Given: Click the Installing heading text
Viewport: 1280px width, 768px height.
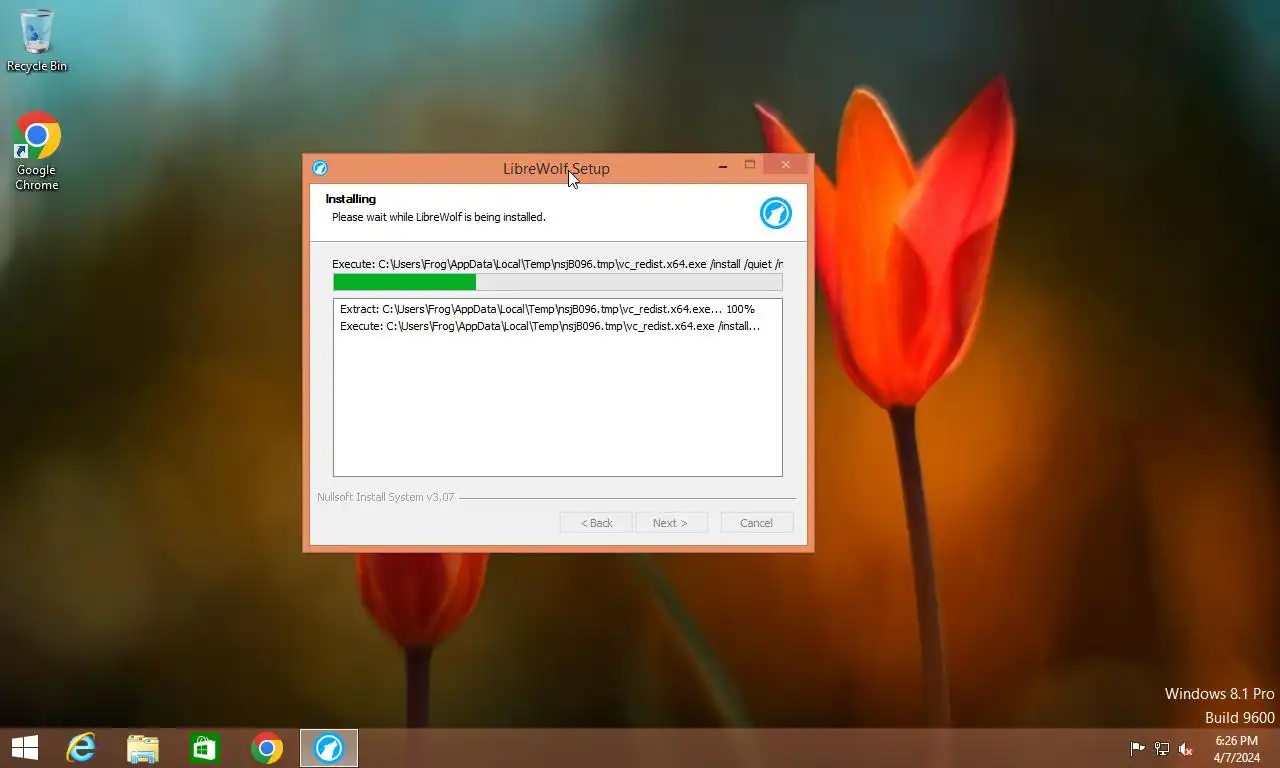Looking at the screenshot, I should 351,199.
